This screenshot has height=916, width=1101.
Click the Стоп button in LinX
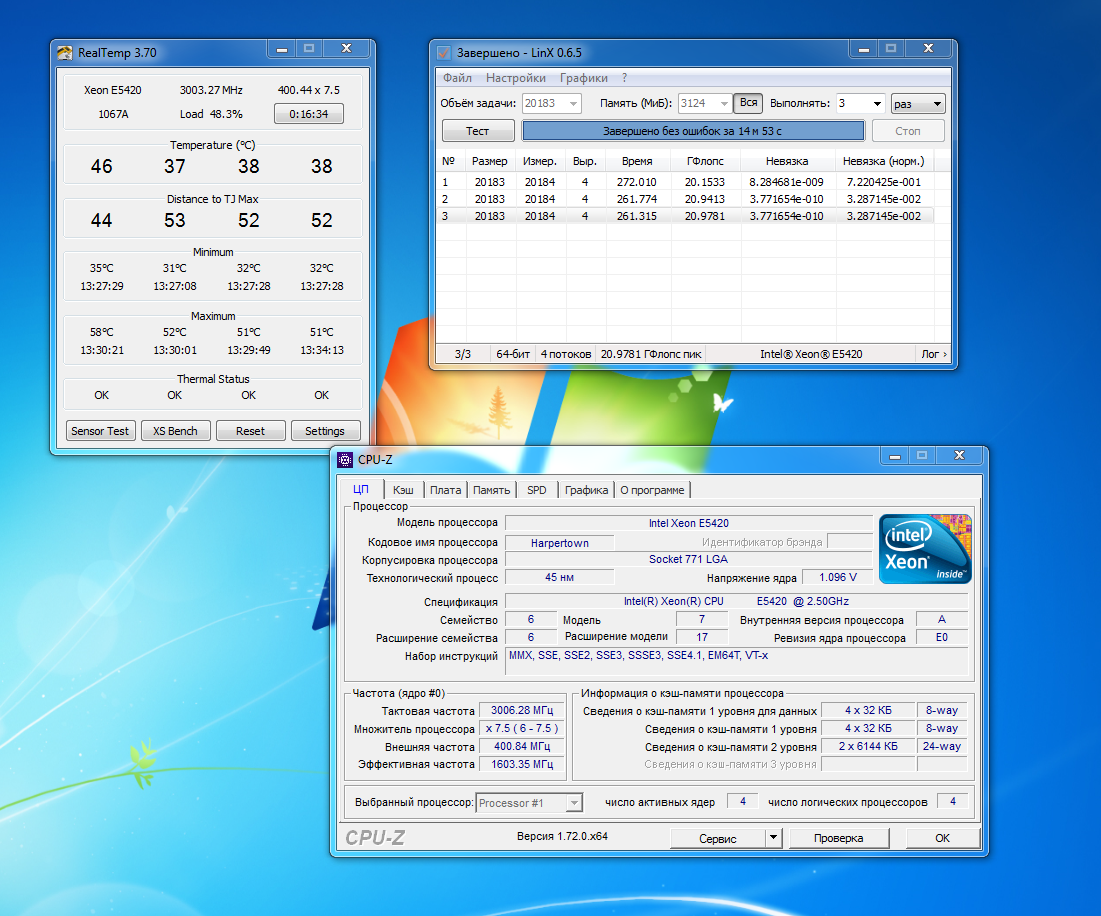(x=907, y=131)
